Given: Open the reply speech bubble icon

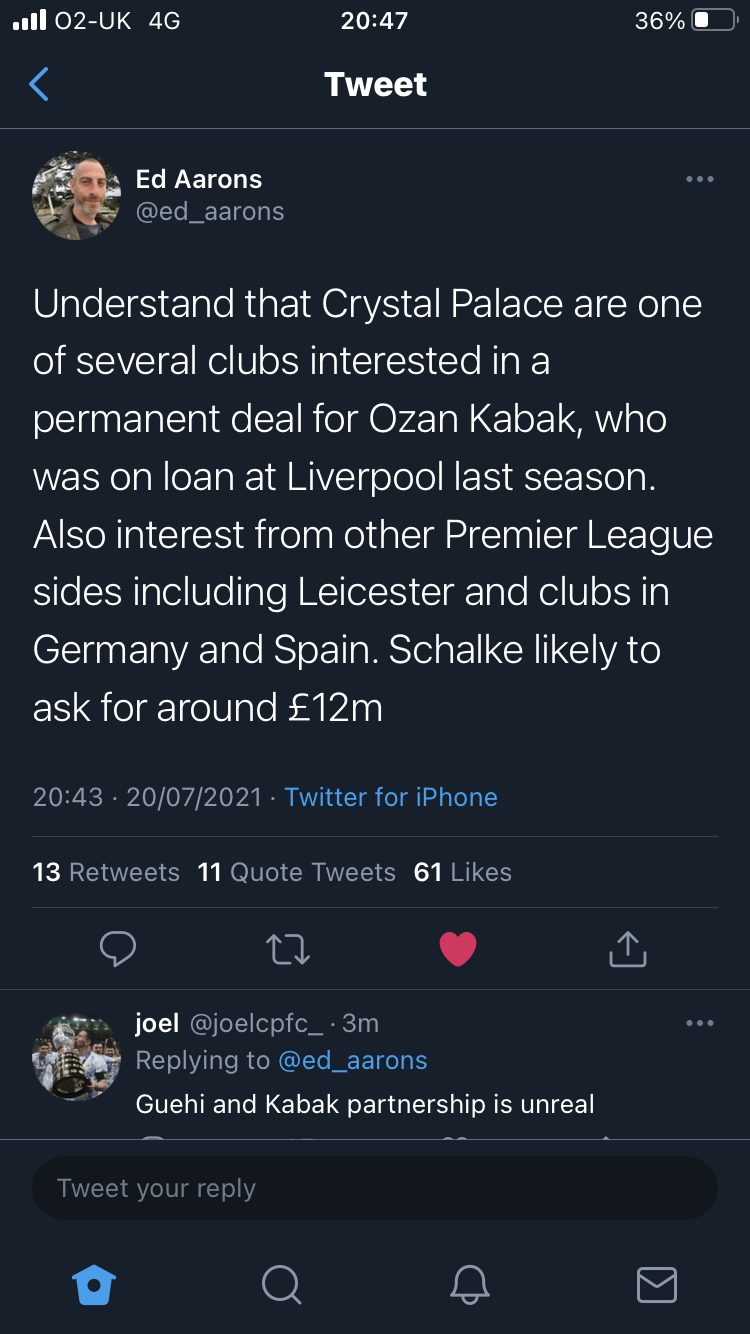Looking at the screenshot, I should point(118,948).
